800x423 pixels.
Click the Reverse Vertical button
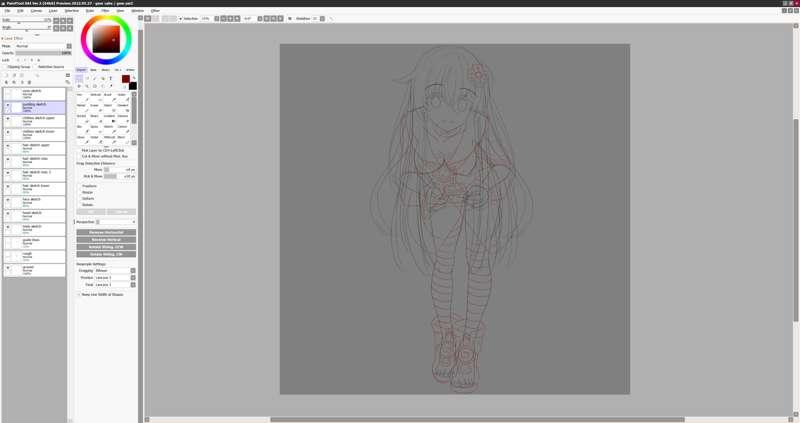tap(106, 239)
